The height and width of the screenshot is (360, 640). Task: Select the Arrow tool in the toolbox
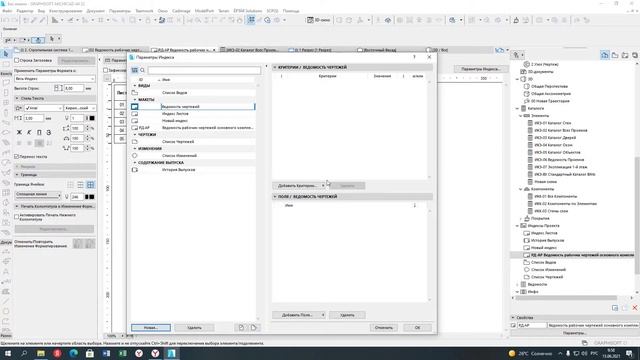tap(6, 54)
